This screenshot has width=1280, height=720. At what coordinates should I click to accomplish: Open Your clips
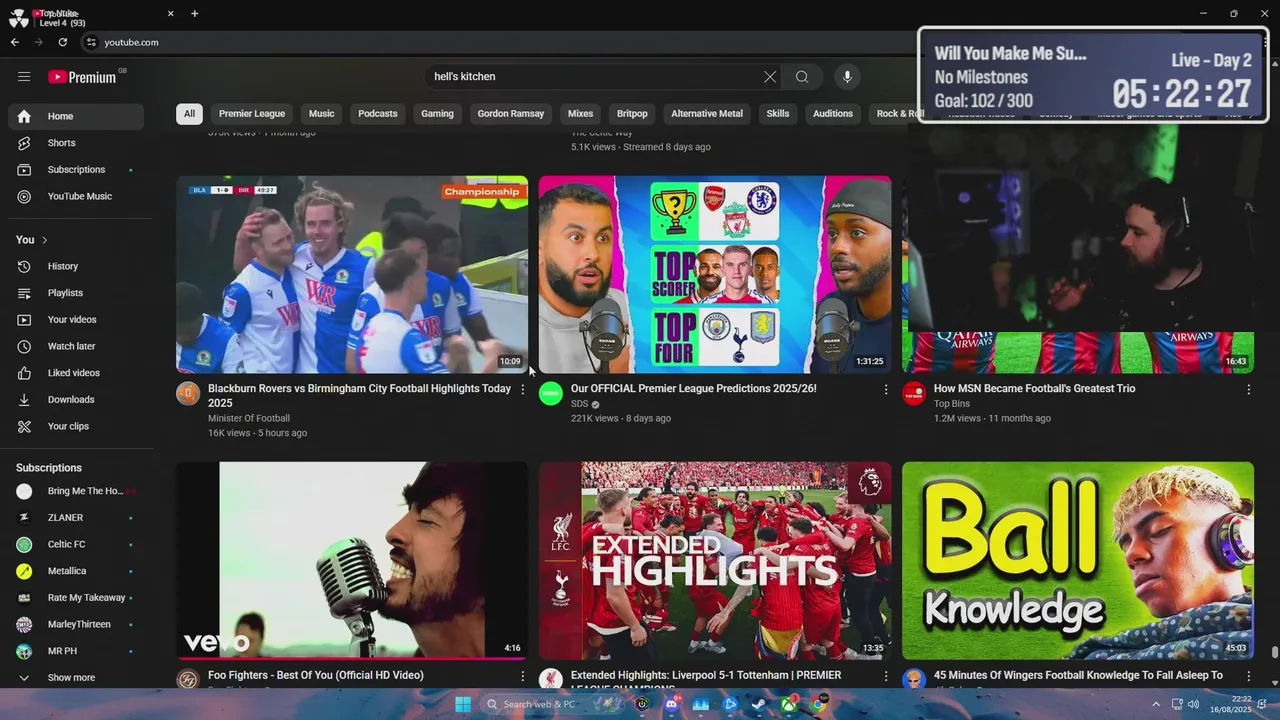point(76,426)
